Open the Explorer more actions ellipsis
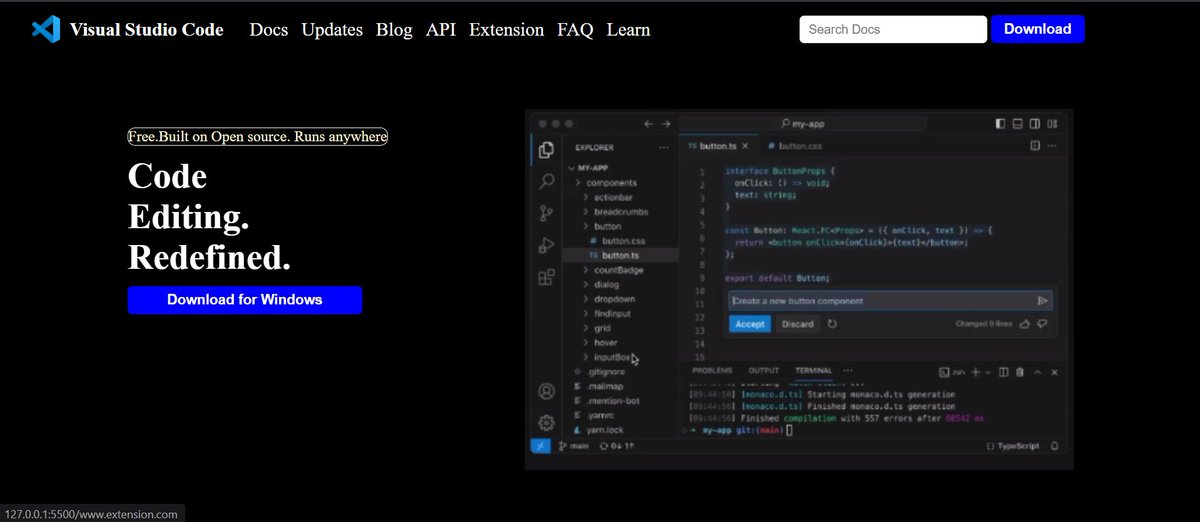The width and height of the screenshot is (1200, 522). point(663,147)
